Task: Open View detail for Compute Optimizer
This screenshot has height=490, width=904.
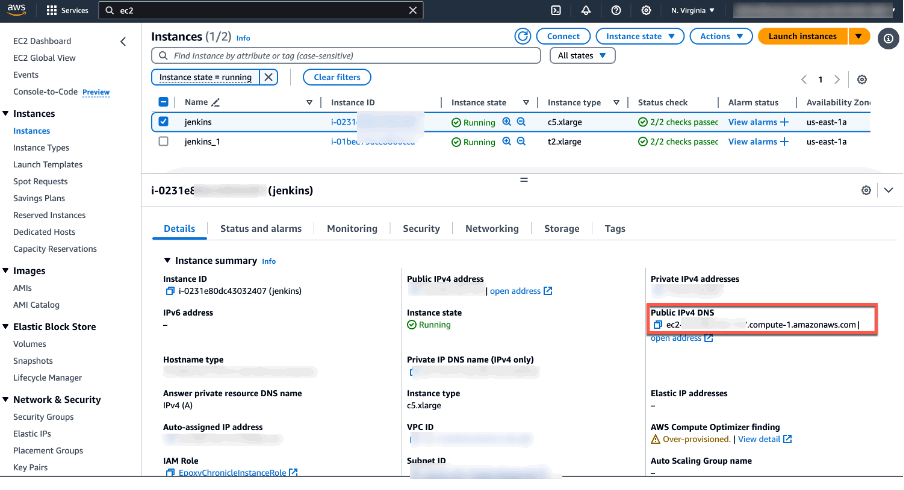Action: 764,439
